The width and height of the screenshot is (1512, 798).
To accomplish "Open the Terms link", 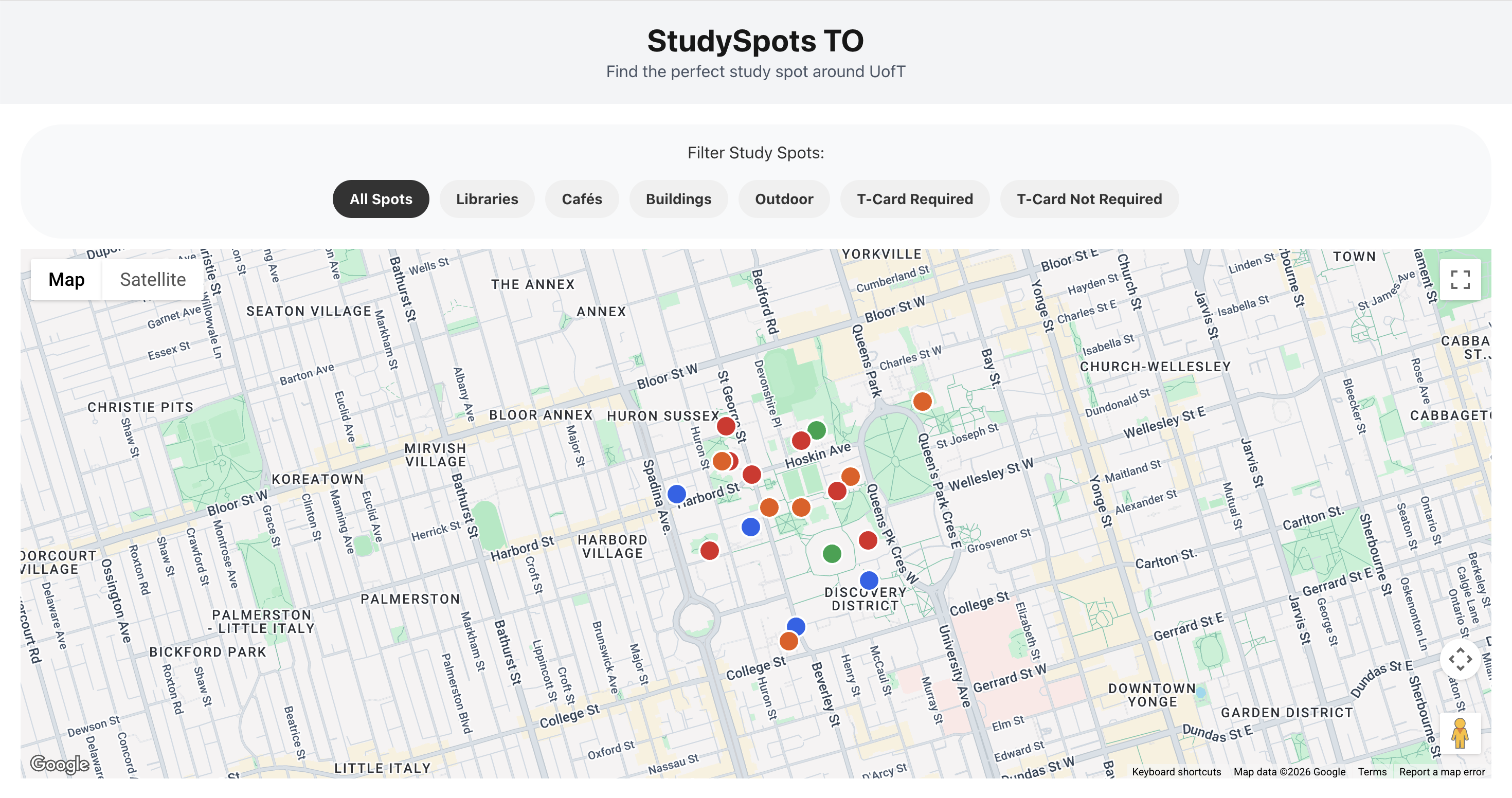I will [1372, 772].
